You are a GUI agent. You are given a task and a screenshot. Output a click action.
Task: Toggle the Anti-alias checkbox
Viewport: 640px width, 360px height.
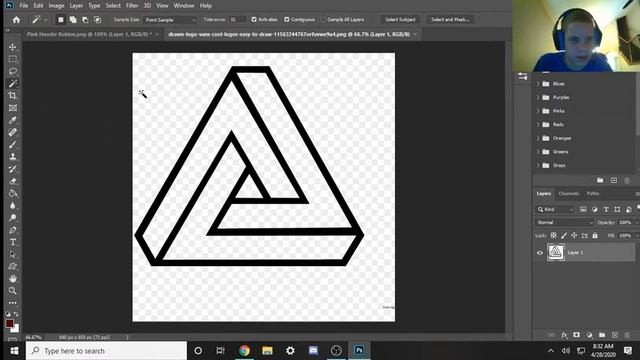coord(254,20)
